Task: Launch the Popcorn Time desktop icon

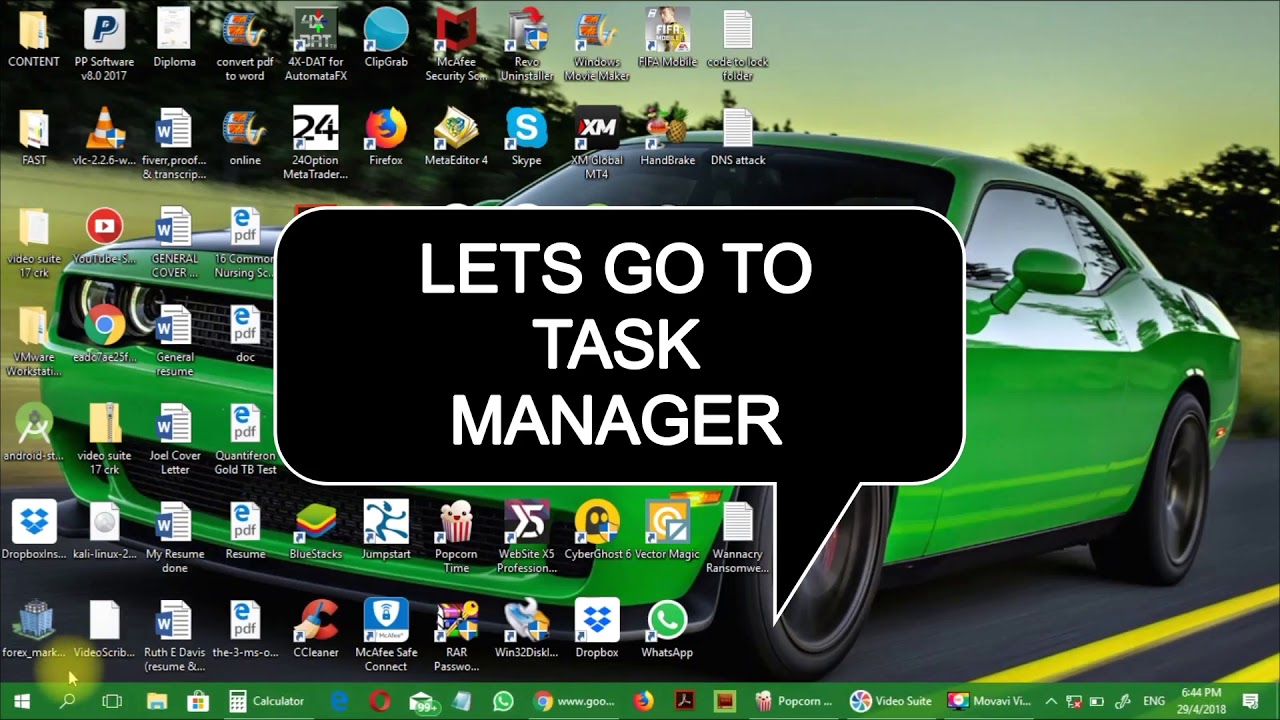Action: [456, 537]
